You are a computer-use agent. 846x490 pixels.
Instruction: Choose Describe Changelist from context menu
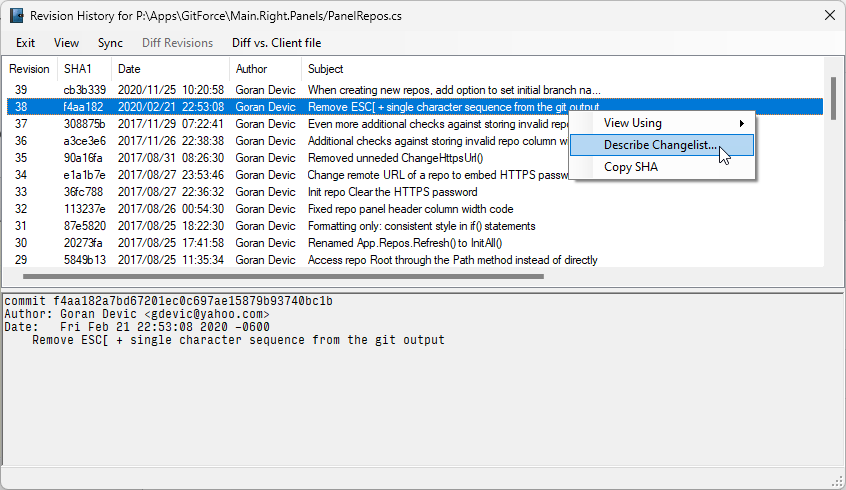pos(660,145)
